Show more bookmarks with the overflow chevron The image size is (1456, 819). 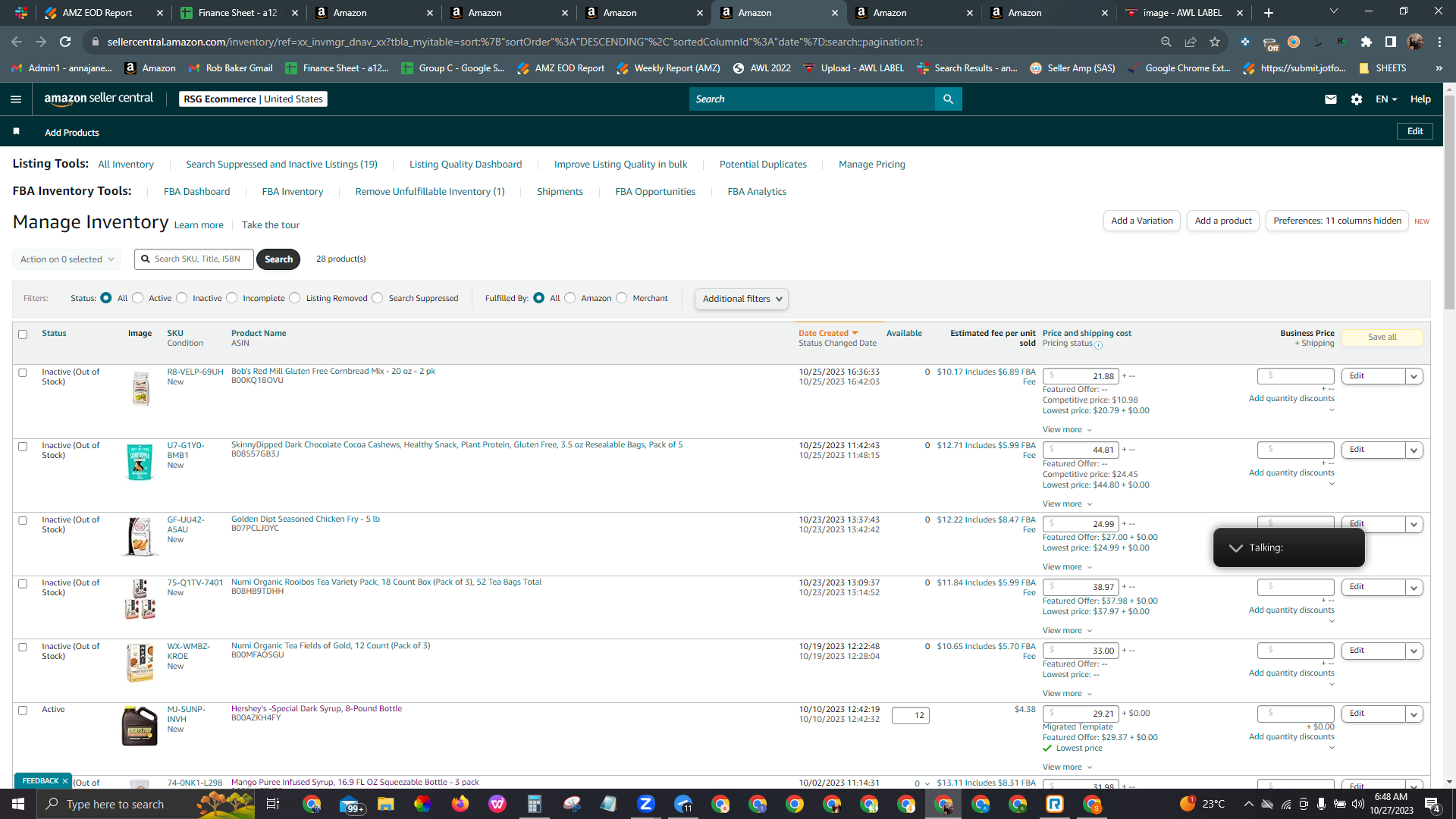1439,68
